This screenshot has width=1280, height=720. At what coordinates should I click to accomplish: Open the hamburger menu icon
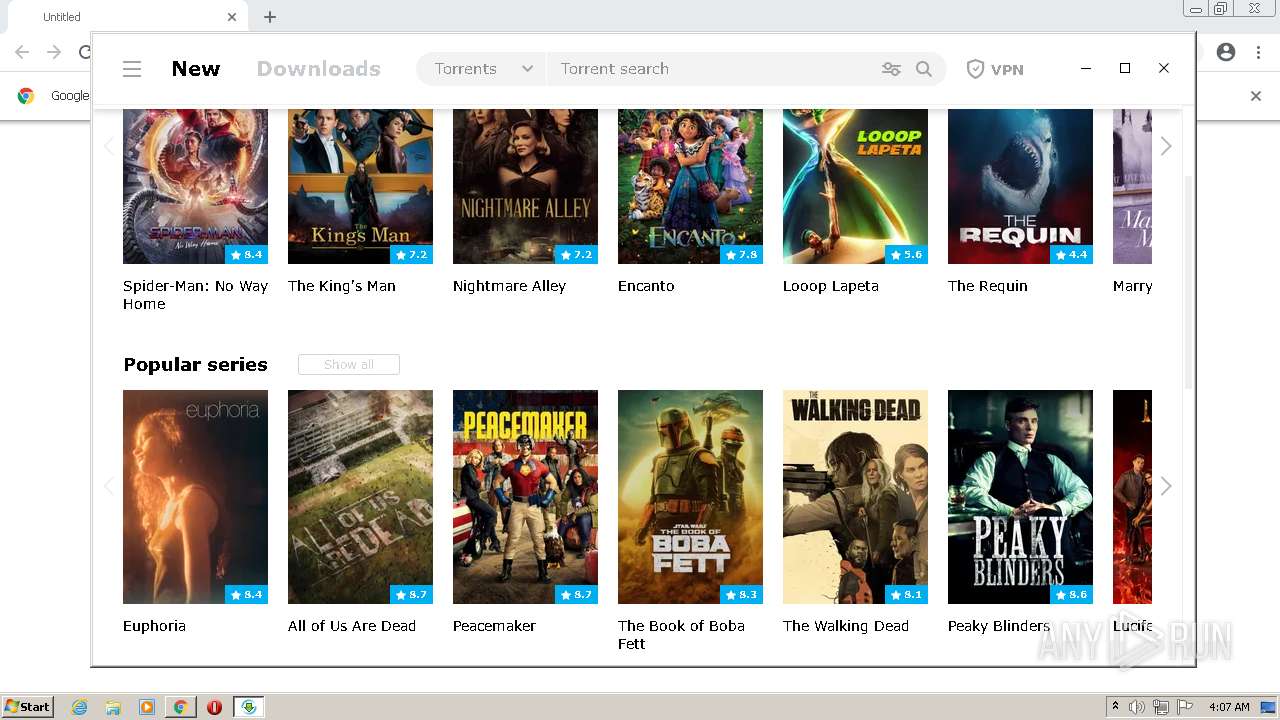pos(132,69)
